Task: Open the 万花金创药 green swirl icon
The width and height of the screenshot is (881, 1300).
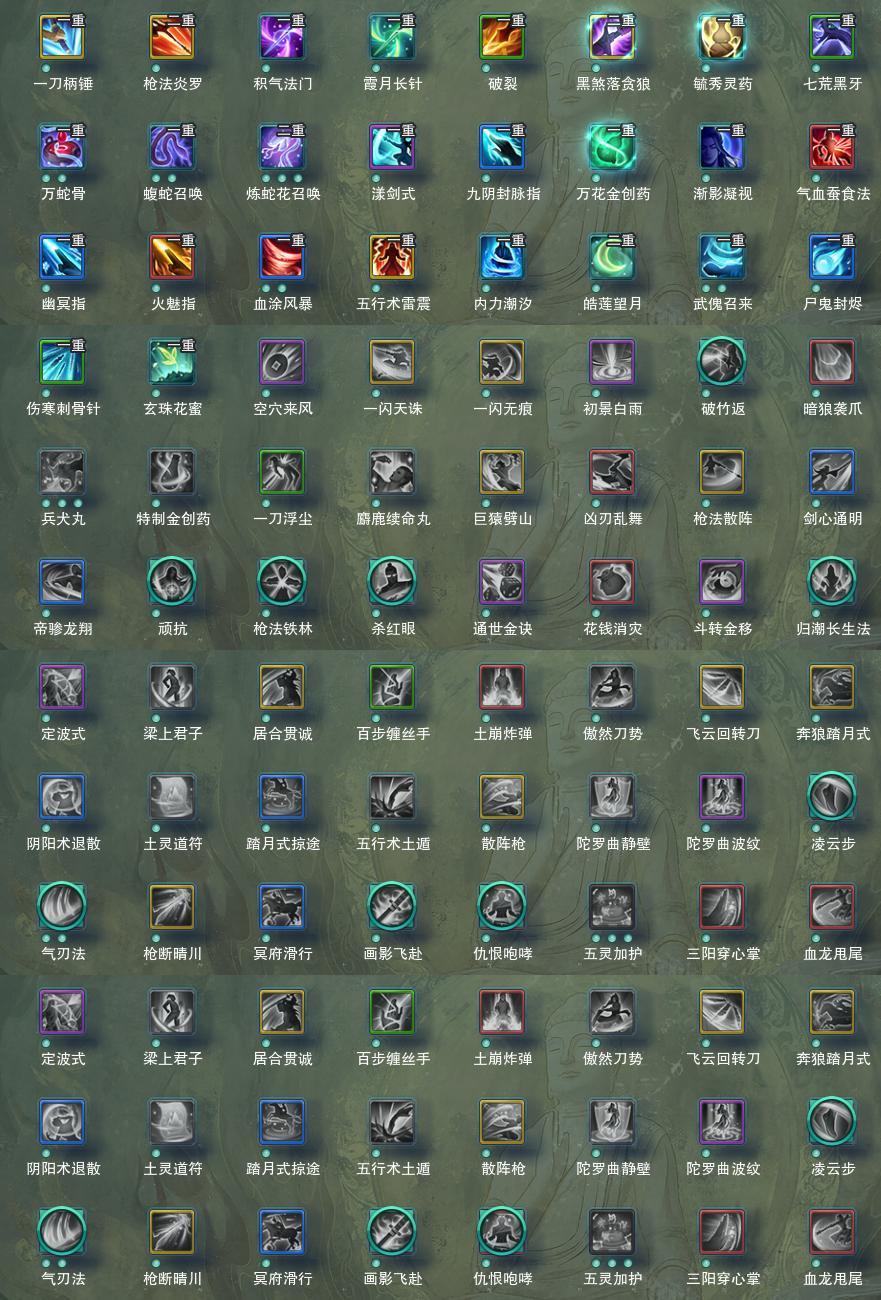Action: (612, 148)
